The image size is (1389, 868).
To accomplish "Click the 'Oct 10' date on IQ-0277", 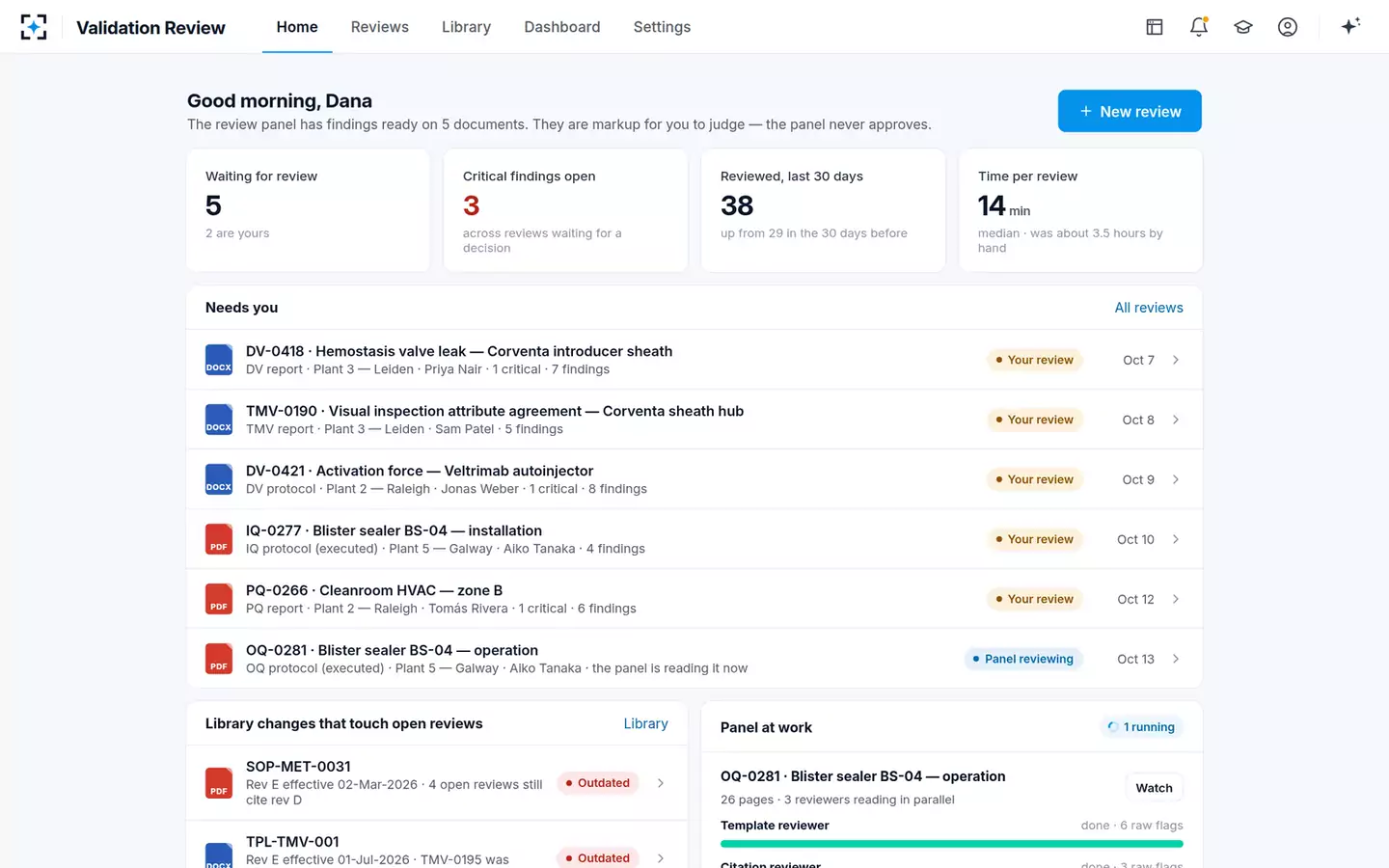I will coord(1135,539).
